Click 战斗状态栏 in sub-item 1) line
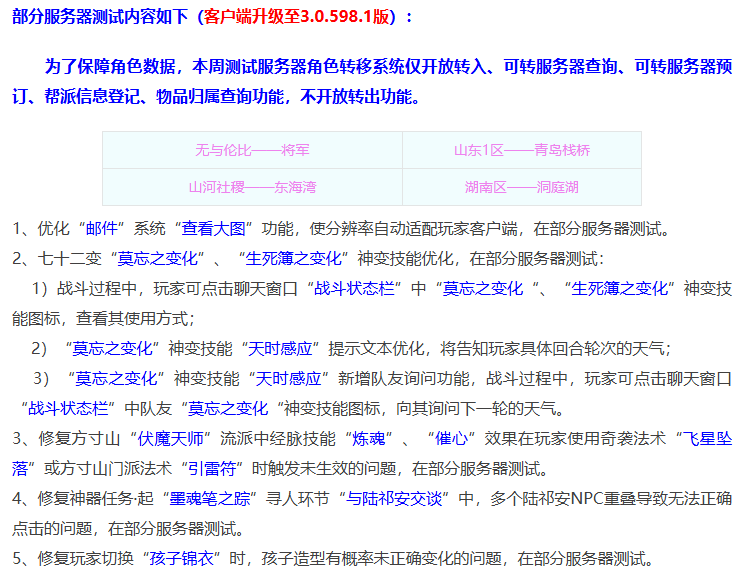 (x=357, y=288)
